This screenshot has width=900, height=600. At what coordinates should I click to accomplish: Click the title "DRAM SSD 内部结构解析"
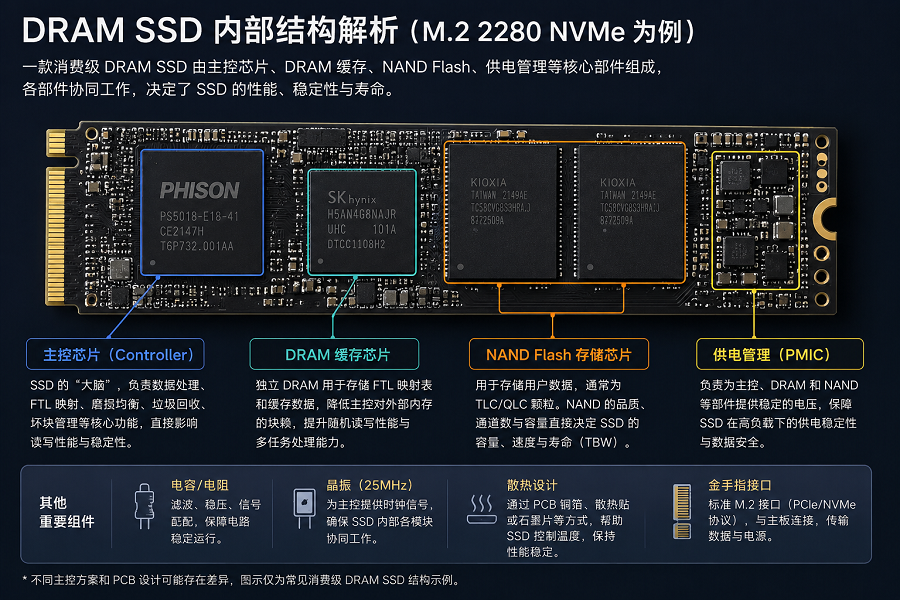tap(210, 30)
